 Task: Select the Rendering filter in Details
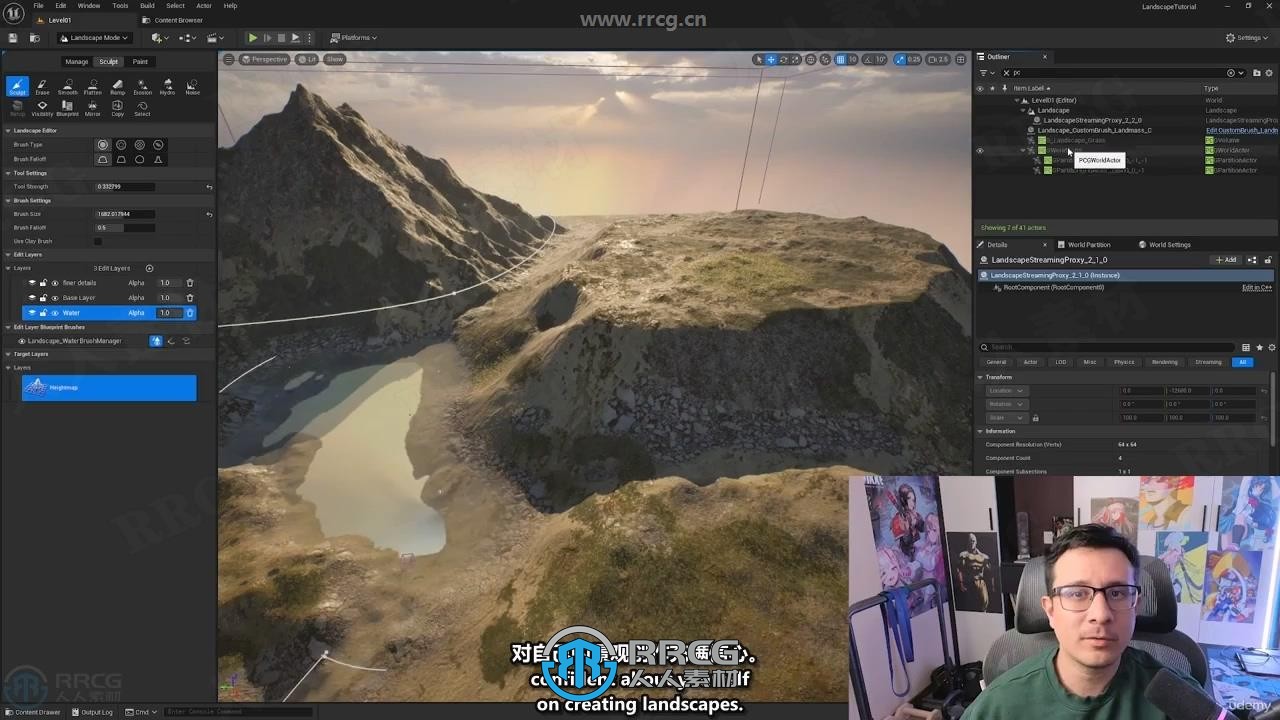click(1164, 362)
